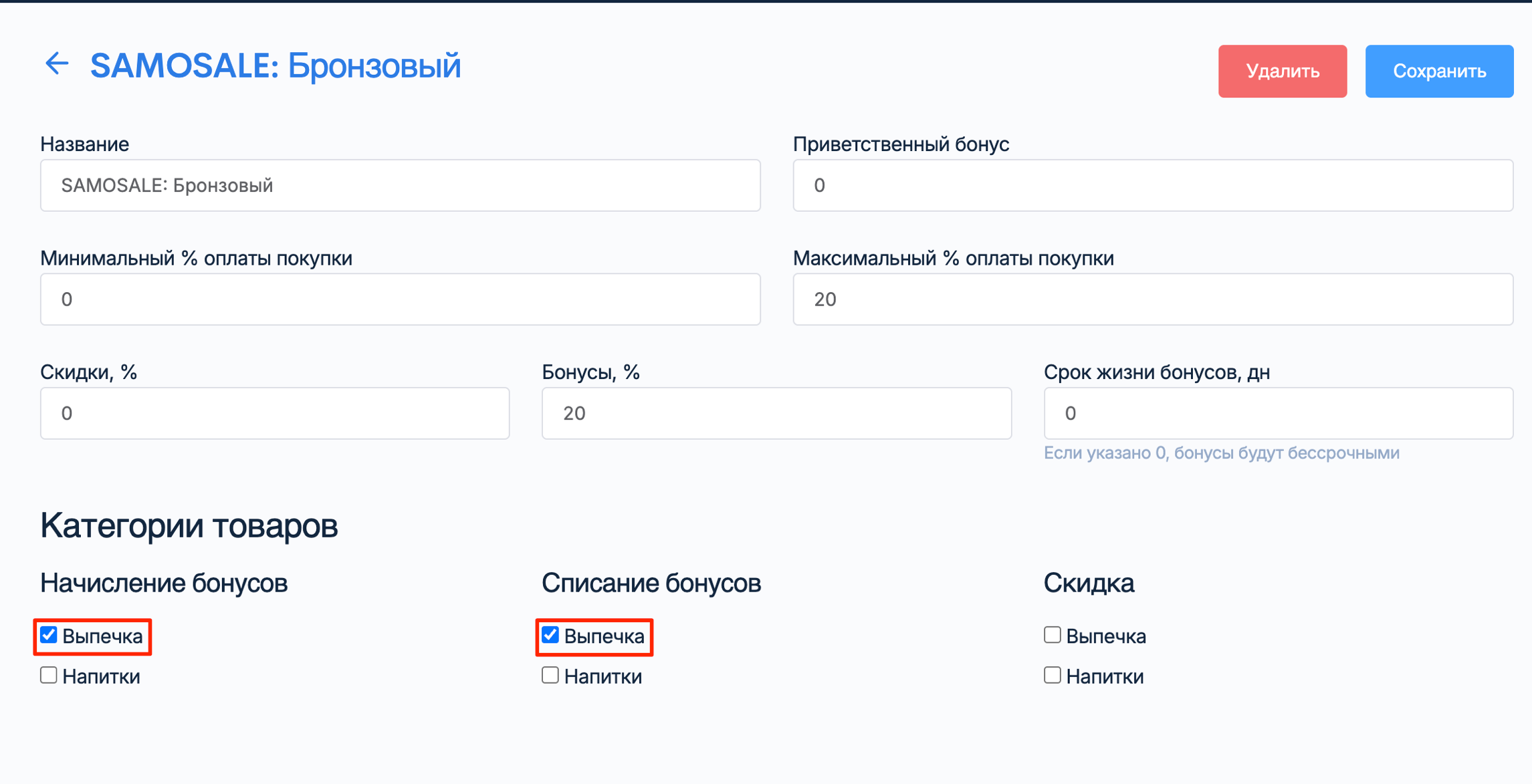Click the red Удалить button

click(1282, 71)
